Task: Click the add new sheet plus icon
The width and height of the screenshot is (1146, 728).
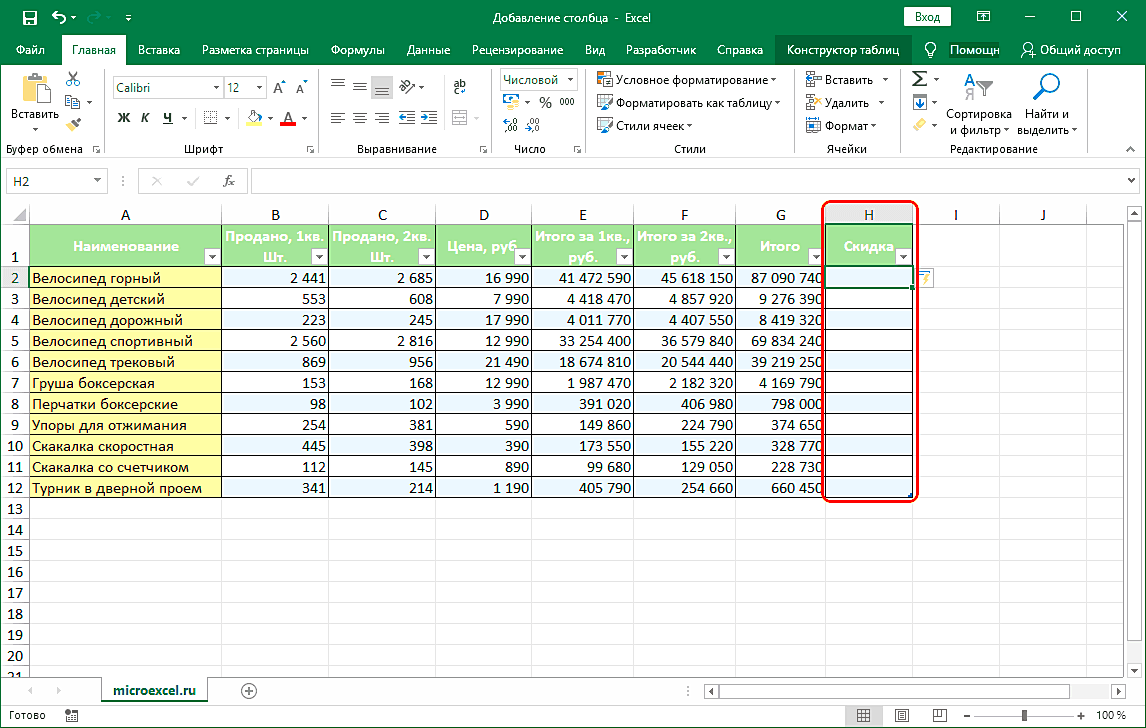Action: [x=249, y=690]
